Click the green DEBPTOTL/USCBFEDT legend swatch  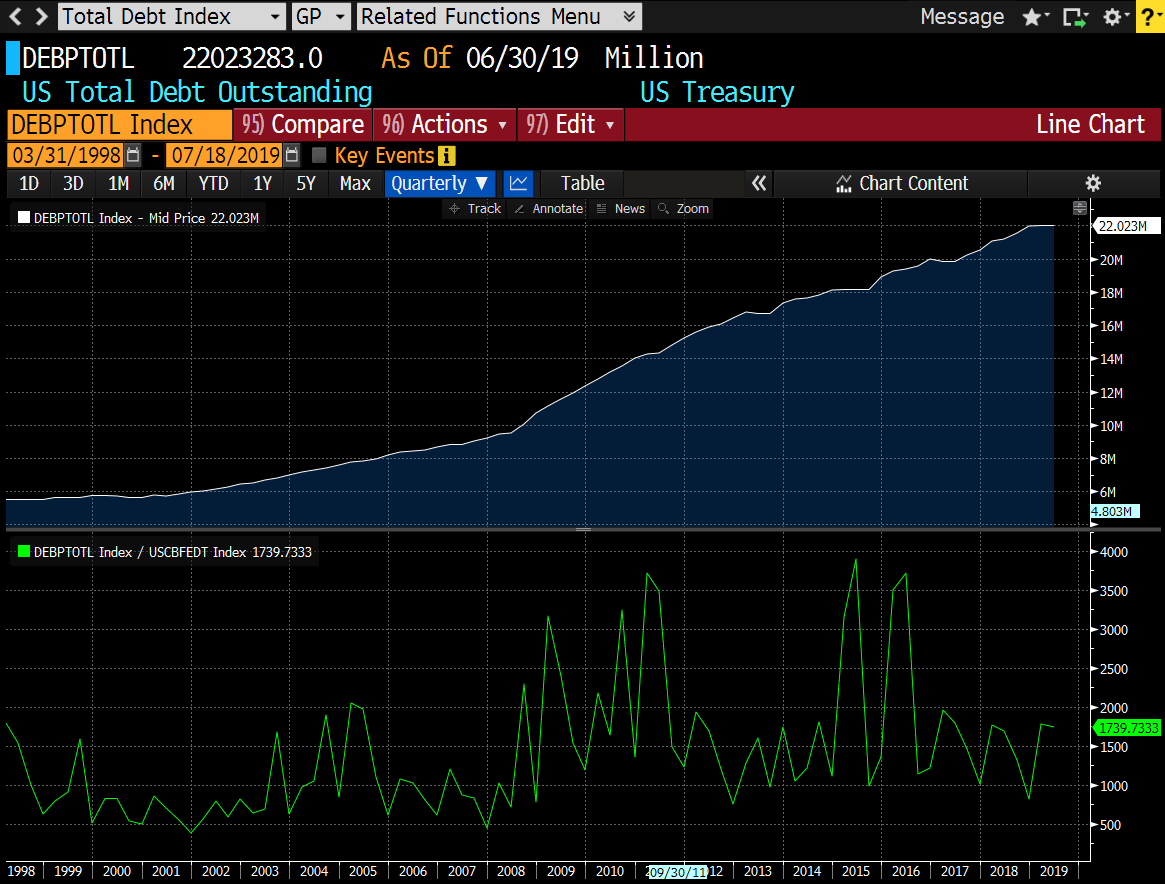coord(25,552)
